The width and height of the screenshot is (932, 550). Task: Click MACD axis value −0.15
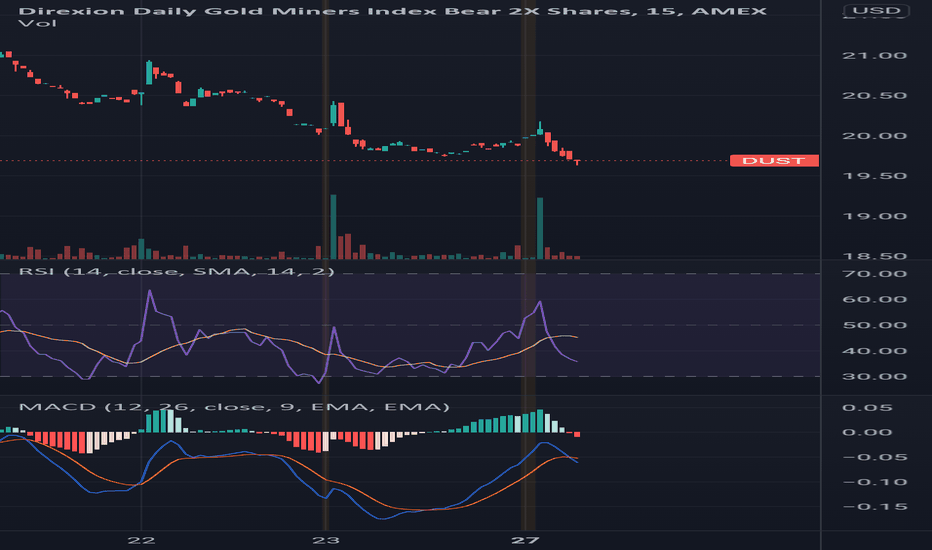point(874,507)
